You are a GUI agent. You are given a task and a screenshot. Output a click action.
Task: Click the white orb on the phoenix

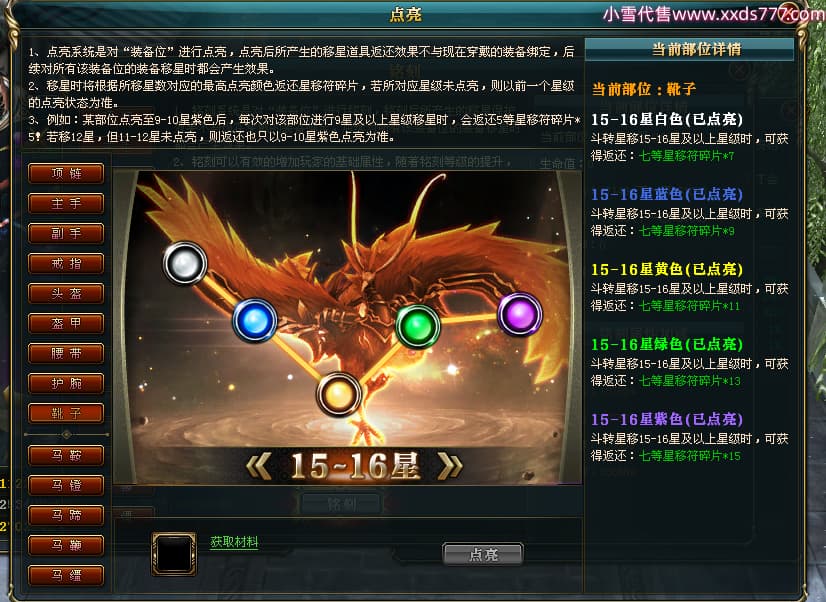184,263
